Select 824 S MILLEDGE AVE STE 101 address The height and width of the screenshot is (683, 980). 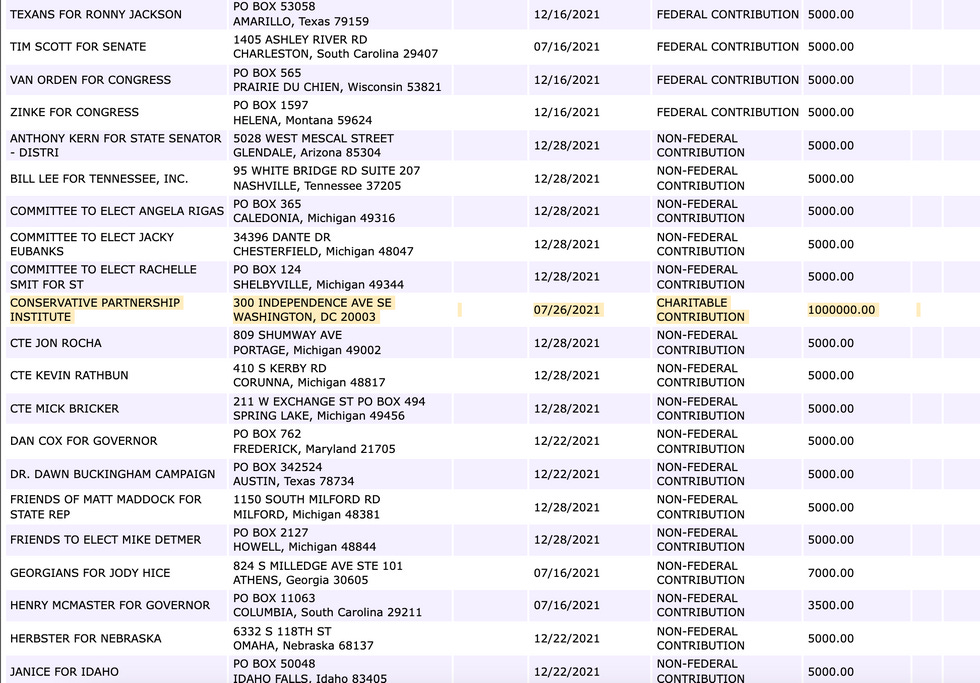tap(318, 573)
